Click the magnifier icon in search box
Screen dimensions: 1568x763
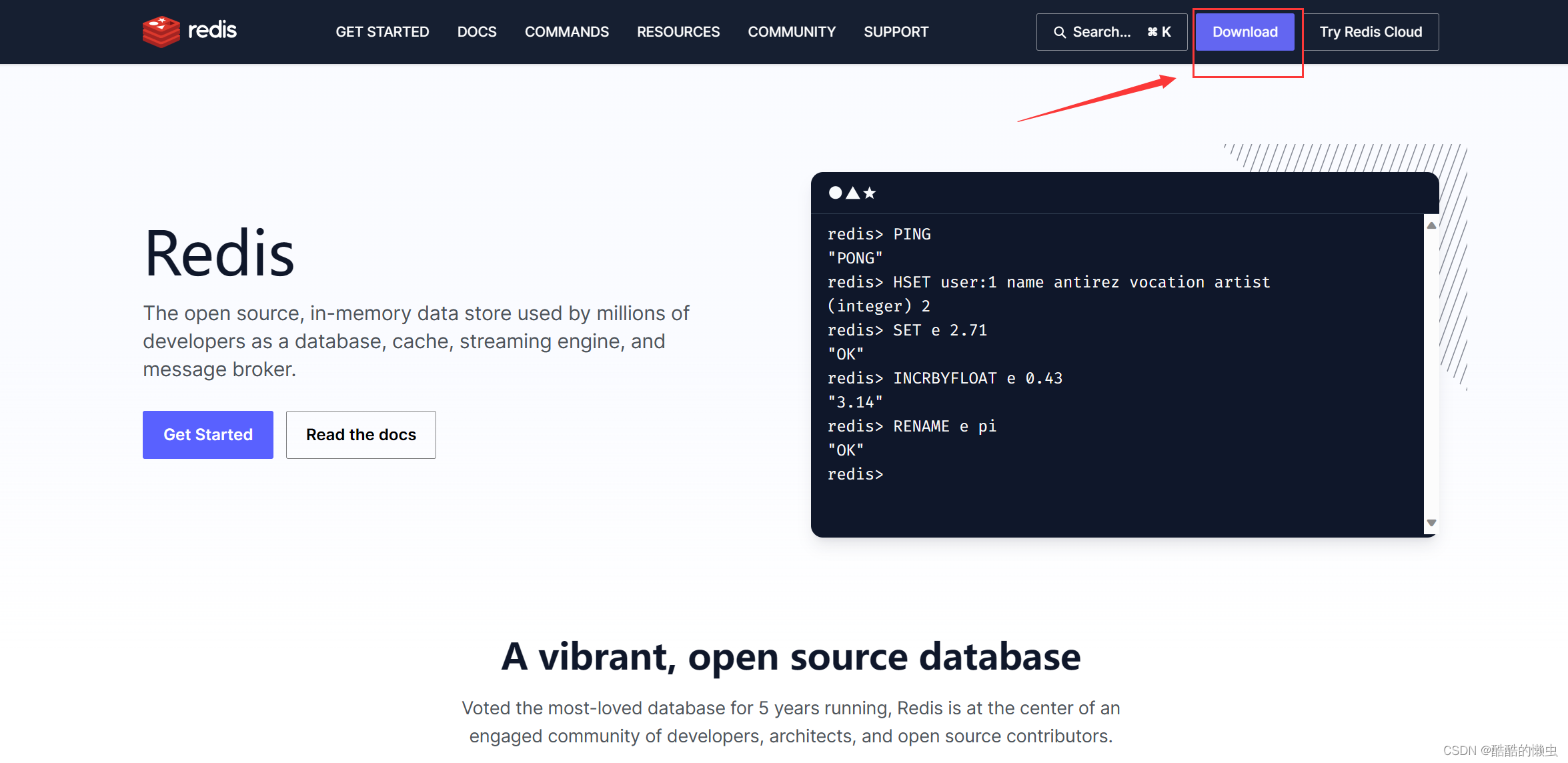[1059, 32]
